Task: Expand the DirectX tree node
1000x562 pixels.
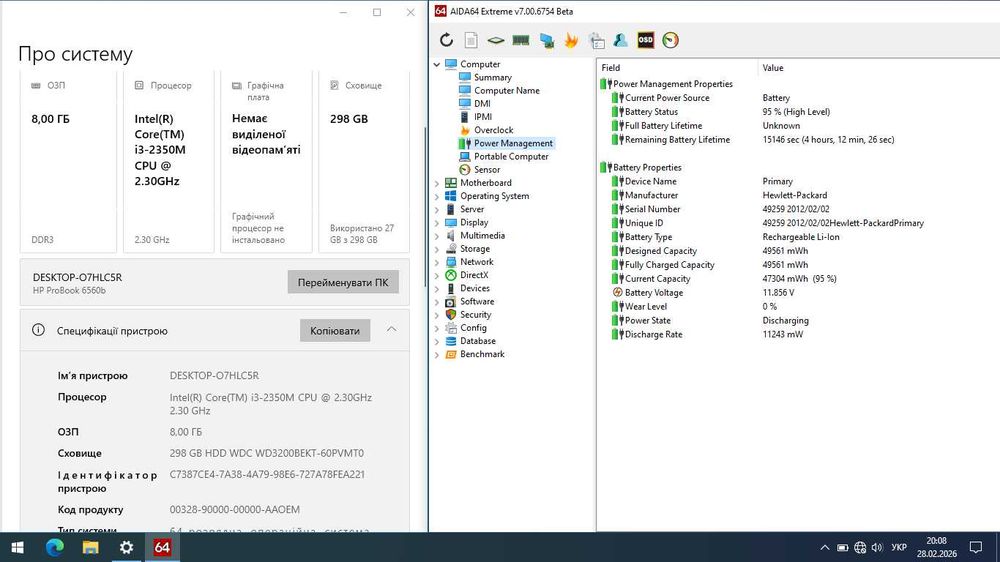Action: (437, 276)
